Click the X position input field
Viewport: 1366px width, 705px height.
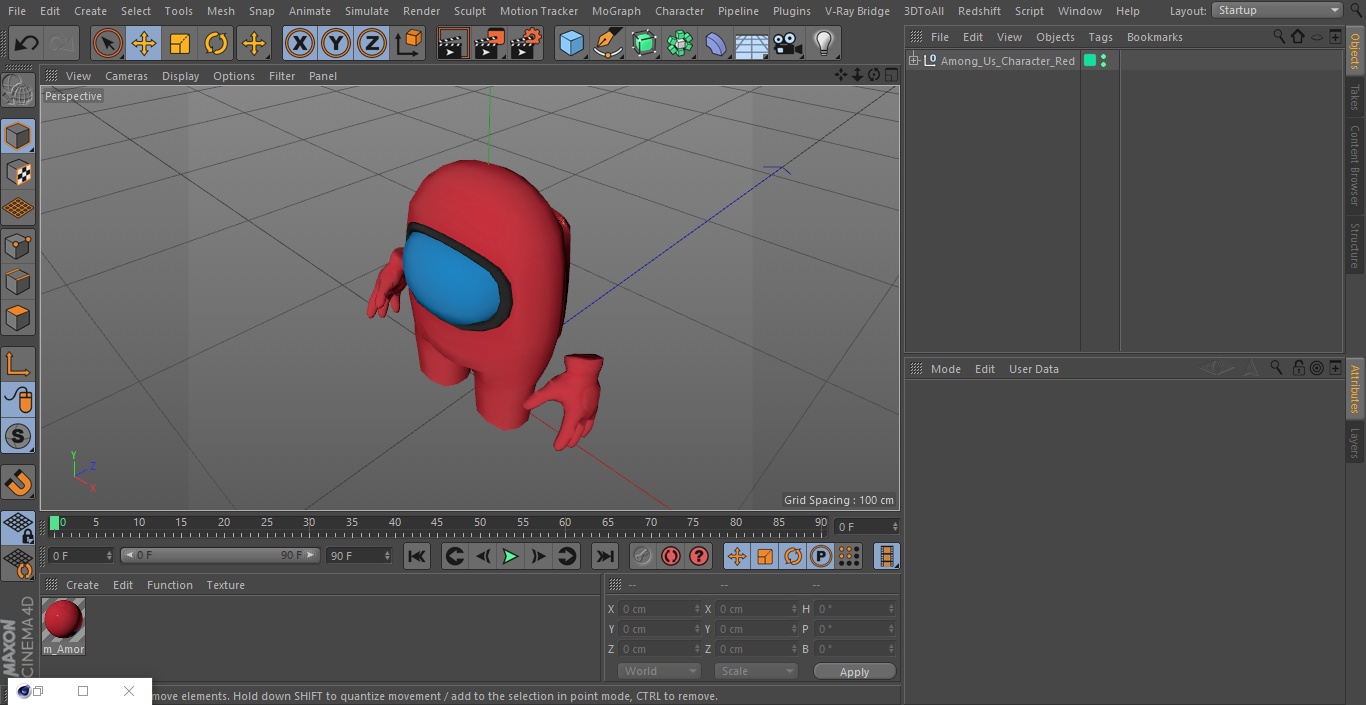click(x=658, y=609)
